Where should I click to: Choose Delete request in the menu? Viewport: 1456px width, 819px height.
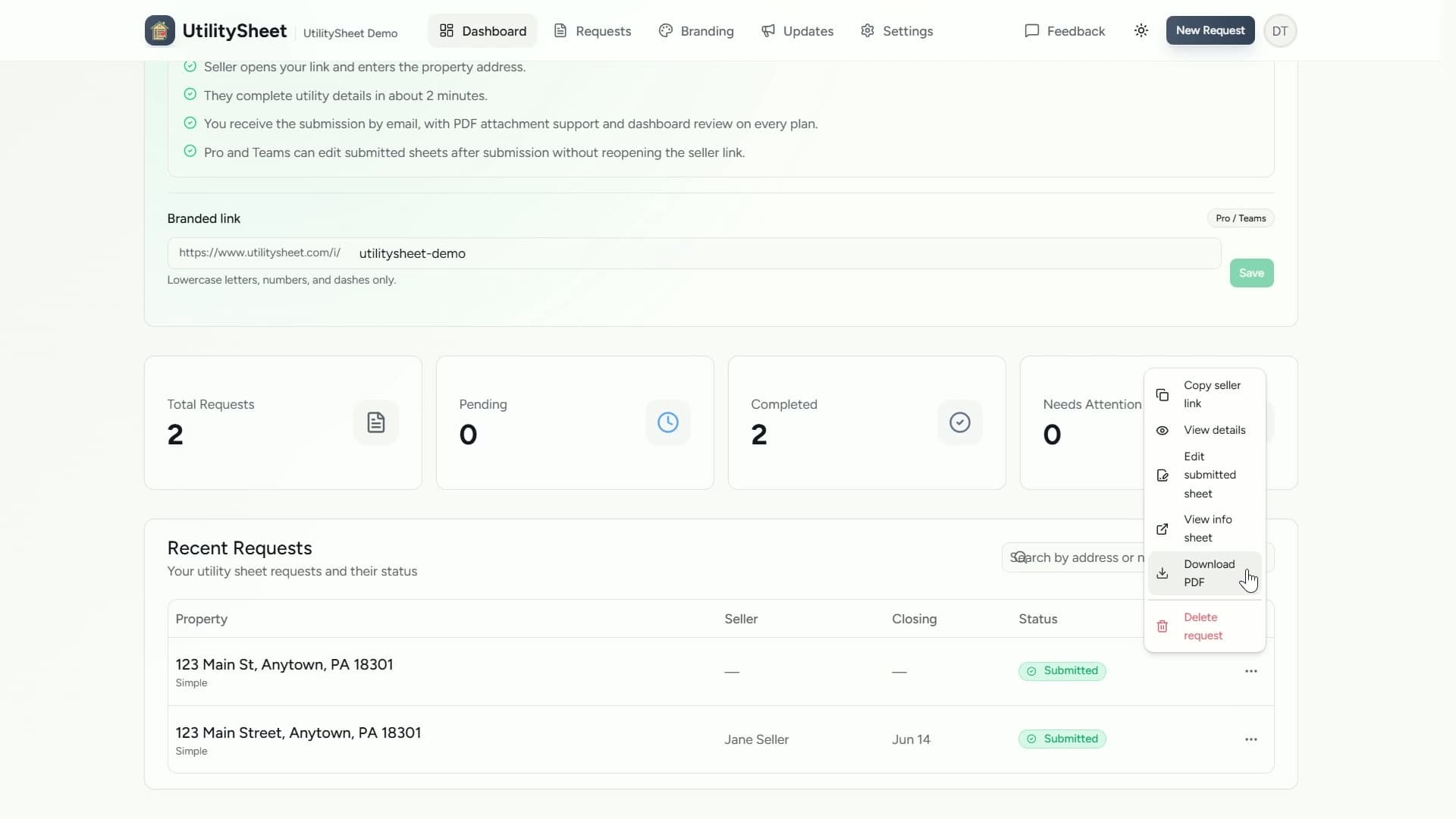point(1204,626)
